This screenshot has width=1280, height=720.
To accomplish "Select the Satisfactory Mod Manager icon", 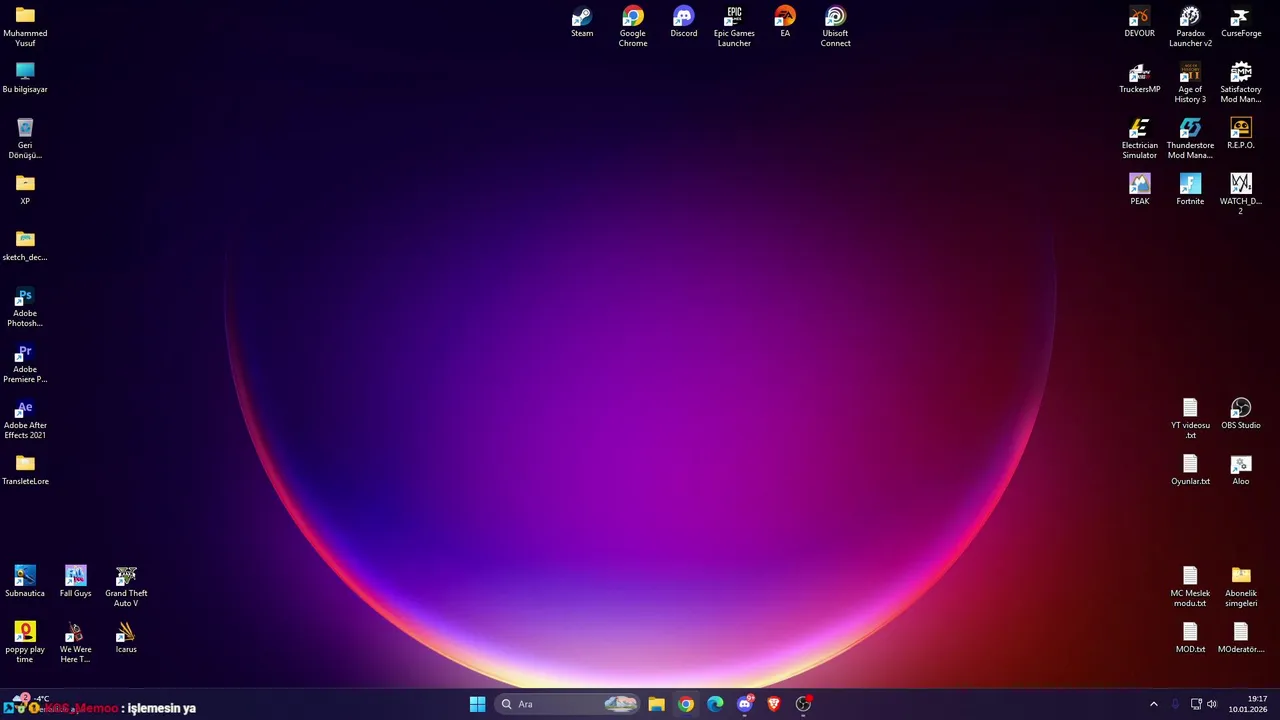I will 1241,83.
